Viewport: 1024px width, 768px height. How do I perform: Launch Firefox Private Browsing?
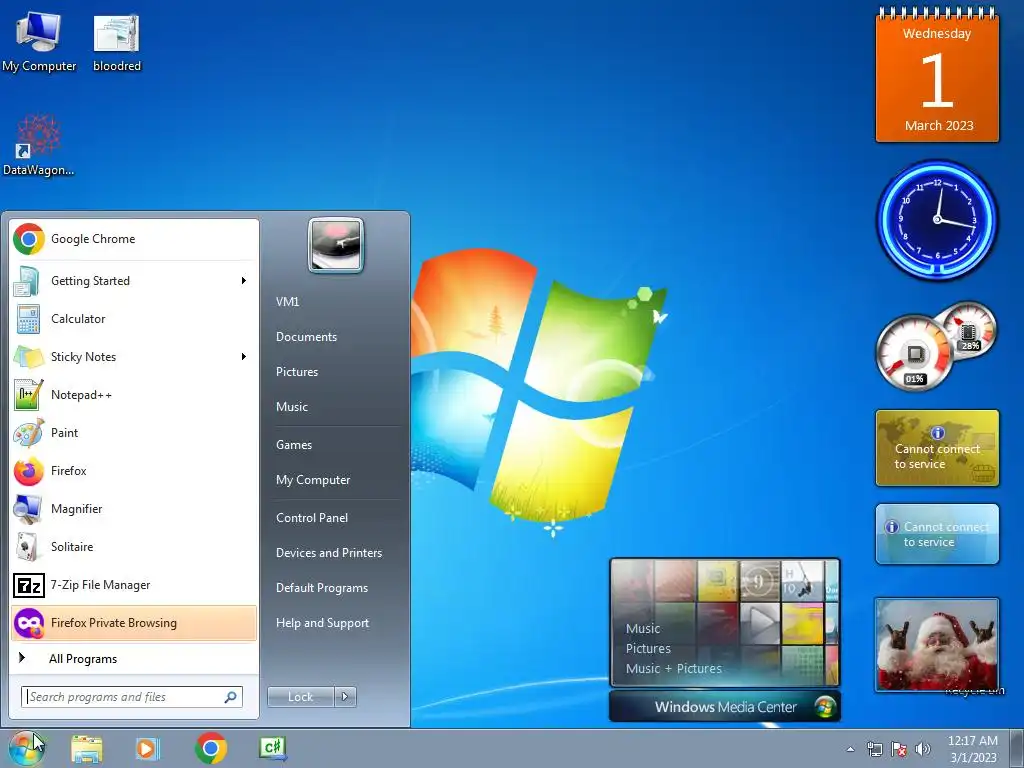(134, 623)
